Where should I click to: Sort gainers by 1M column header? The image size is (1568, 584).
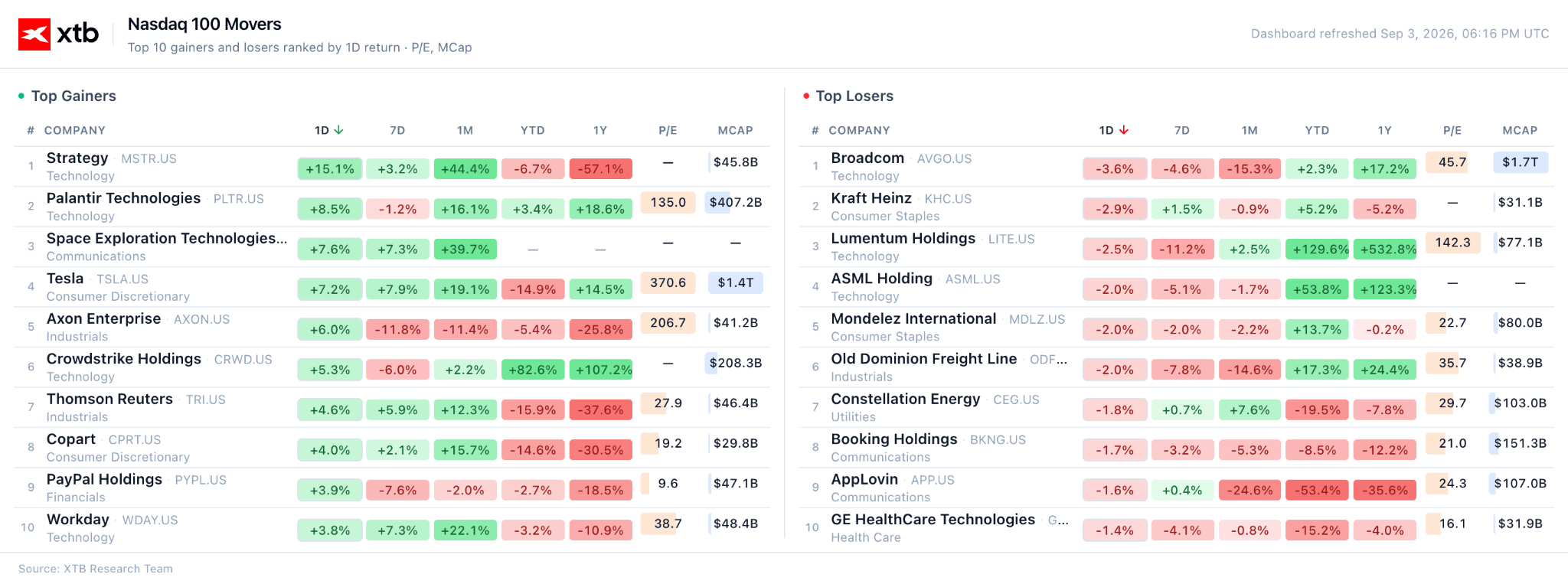tap(465, 130)
